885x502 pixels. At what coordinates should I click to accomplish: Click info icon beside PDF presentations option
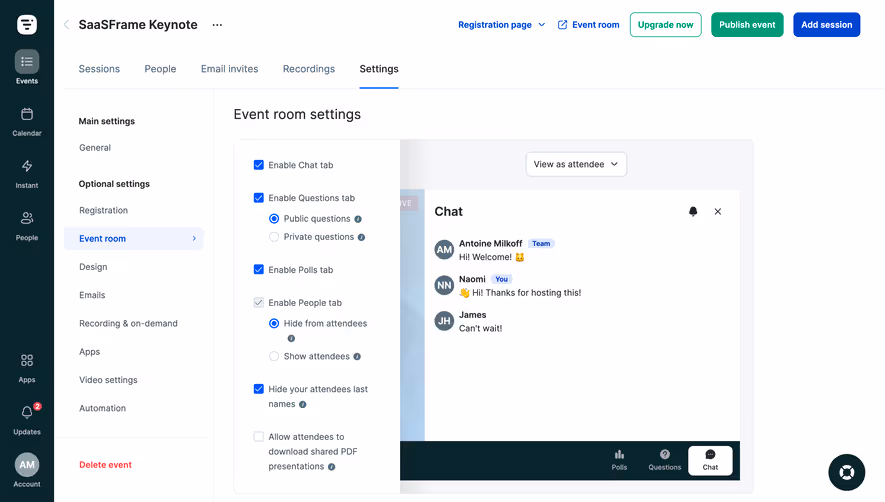(331, 467)
